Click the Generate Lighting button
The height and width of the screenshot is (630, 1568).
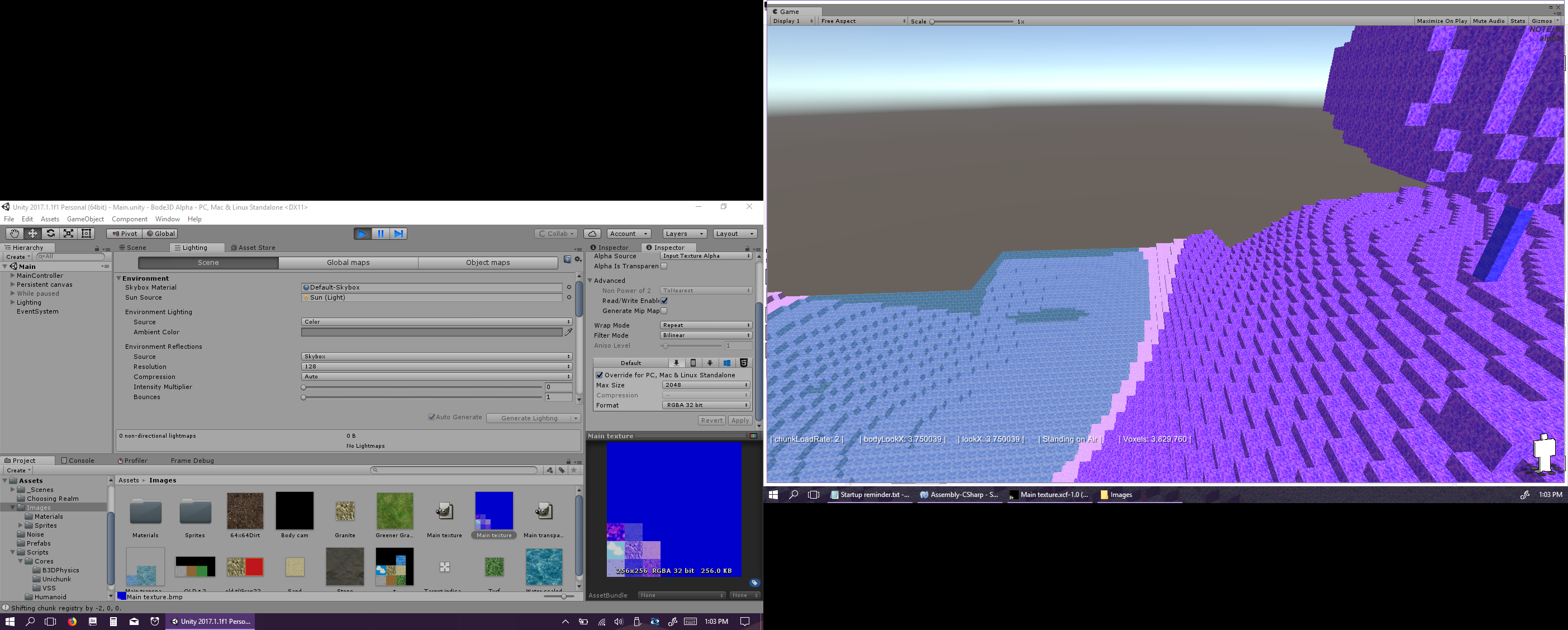(x=529, y=418)
